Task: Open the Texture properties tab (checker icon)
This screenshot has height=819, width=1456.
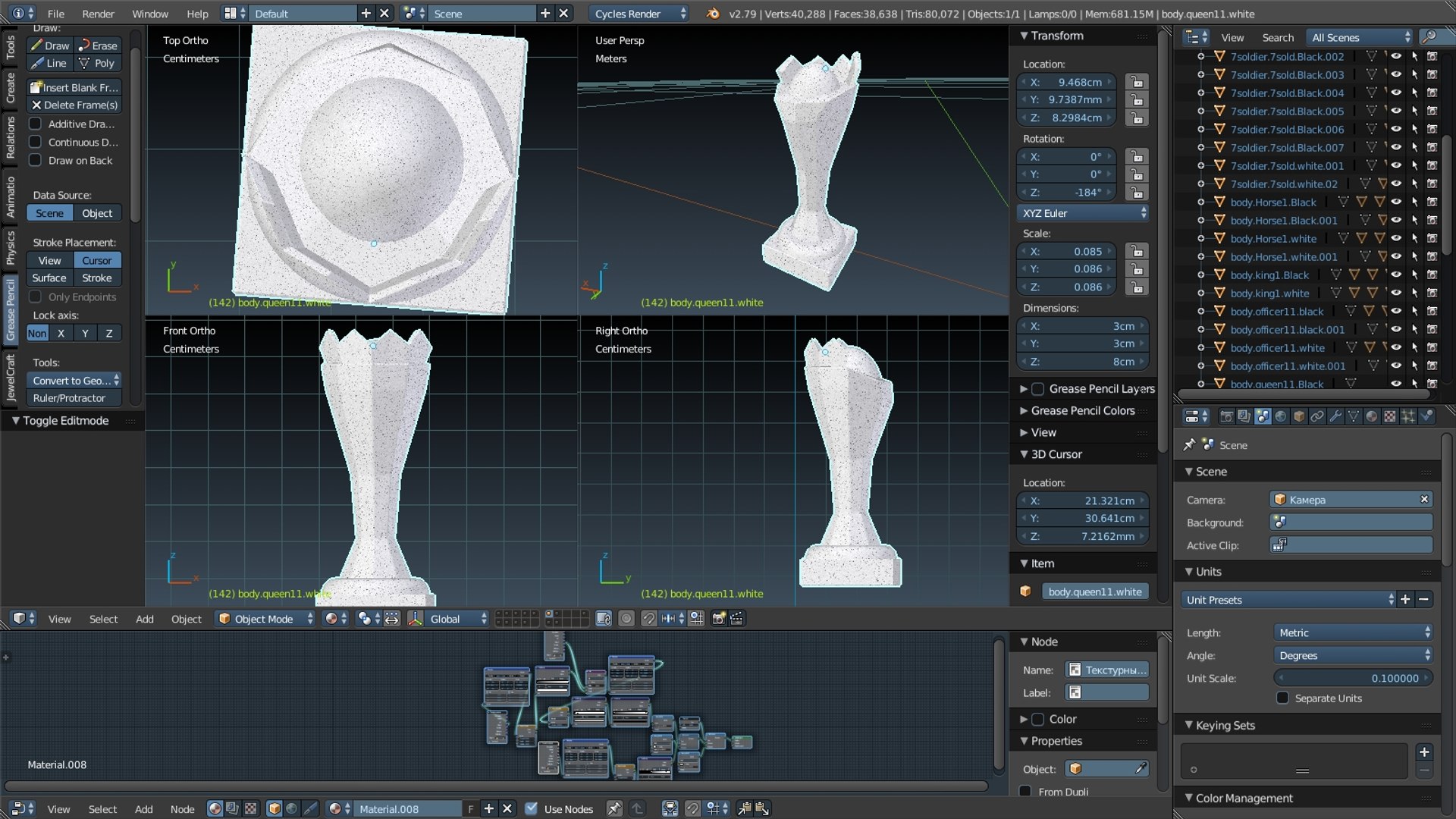Action: 1390,416
